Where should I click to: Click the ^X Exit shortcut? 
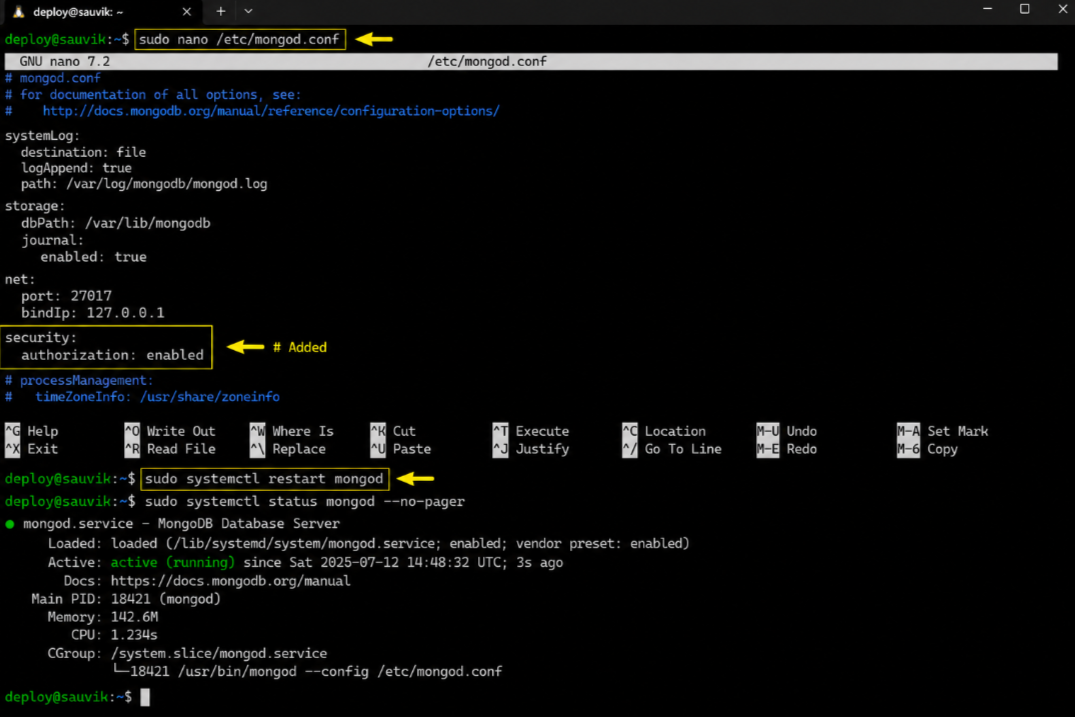pos(32,449)
